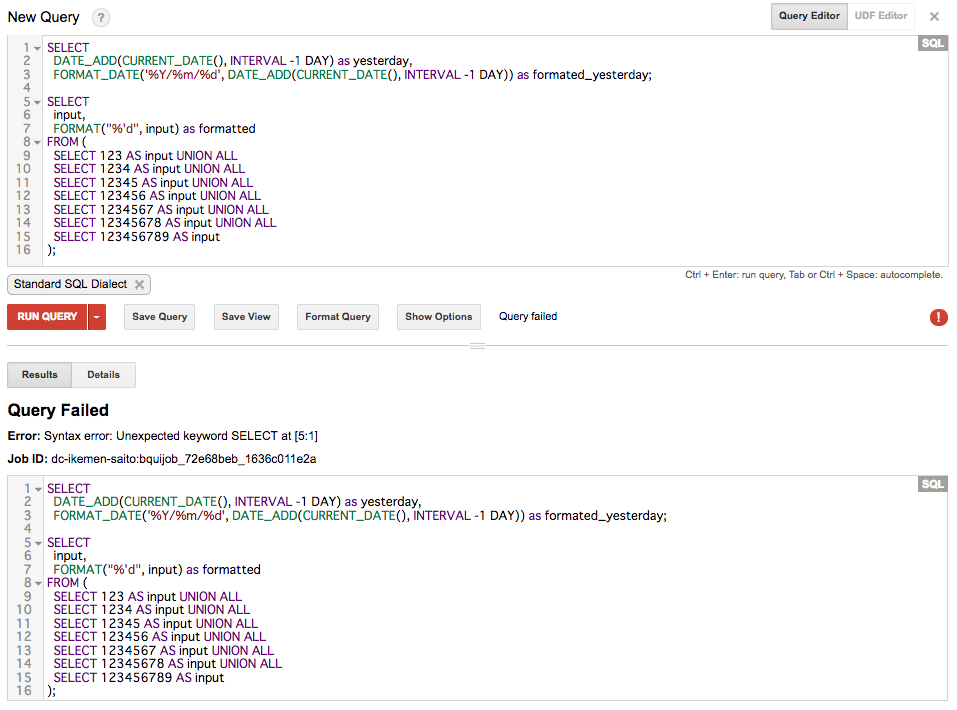This screenshot has height=710, width=957.
Task: Open the Details tab
Action: (x=103, y=375)
